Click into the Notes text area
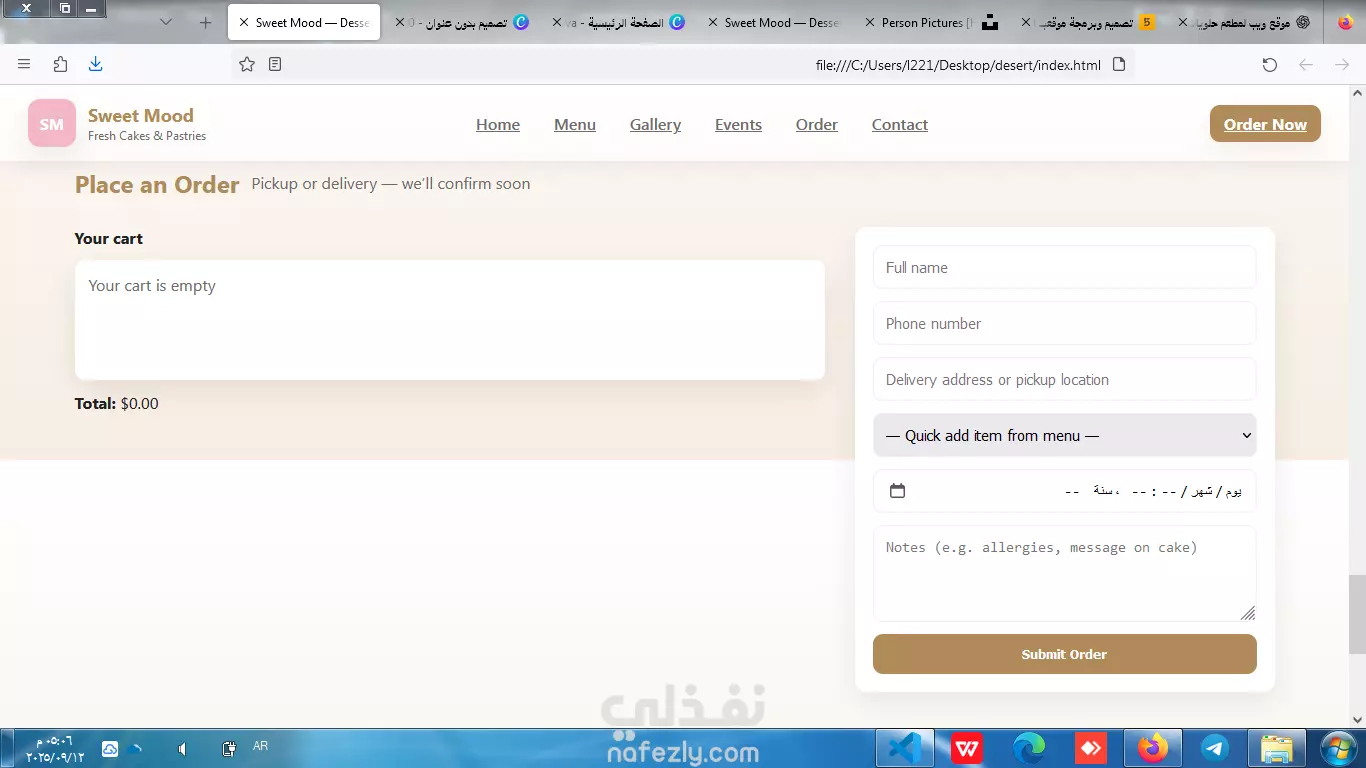1366x768 pixels. 1064,574
